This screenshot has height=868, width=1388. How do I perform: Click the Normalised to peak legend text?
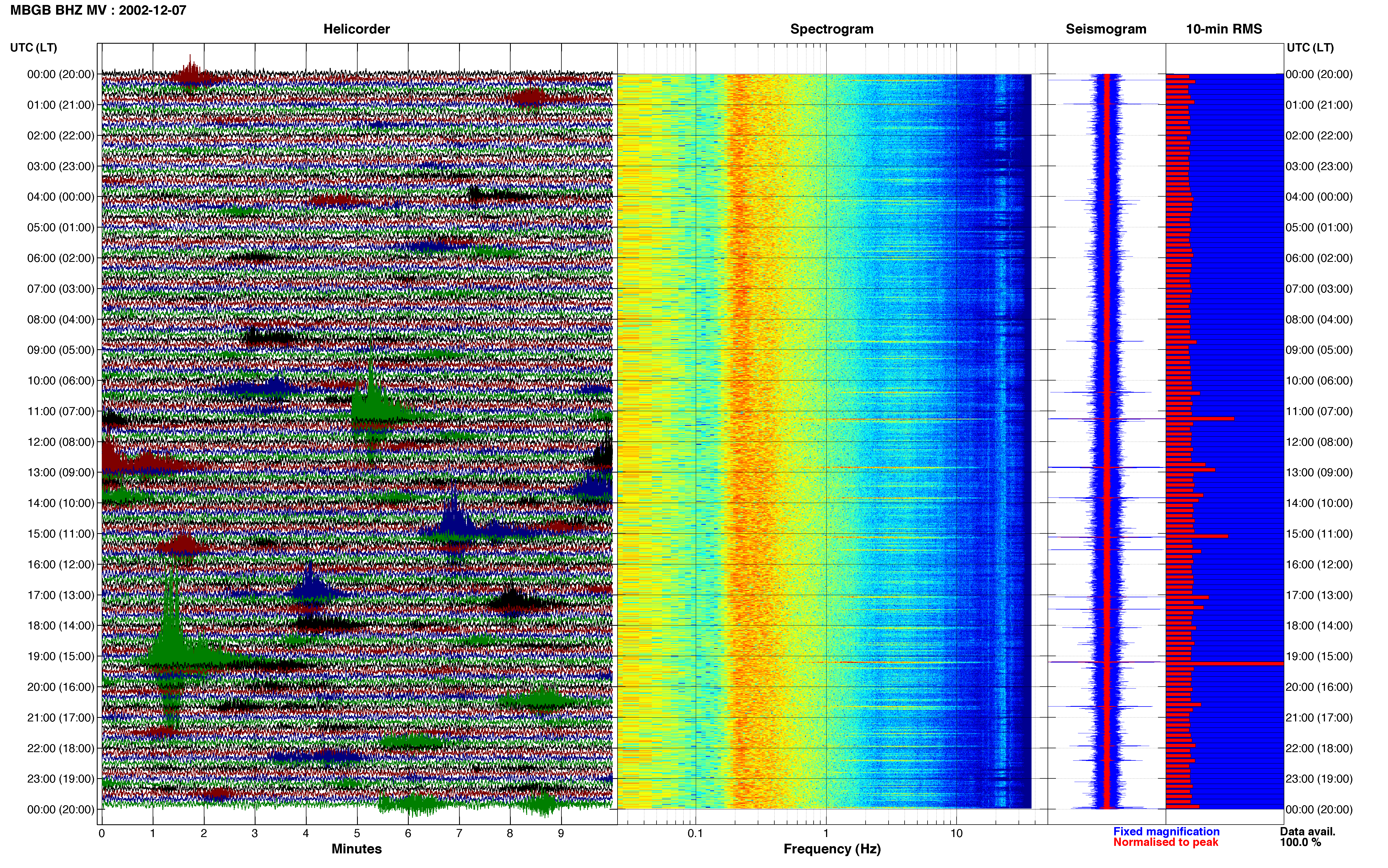(x=1165, y=842)
